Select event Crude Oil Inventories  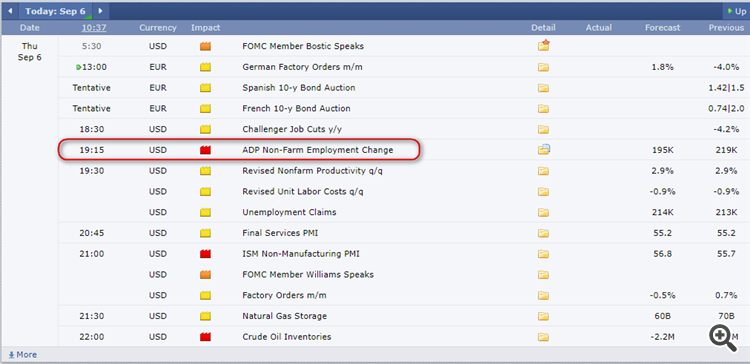coord(287,337)
